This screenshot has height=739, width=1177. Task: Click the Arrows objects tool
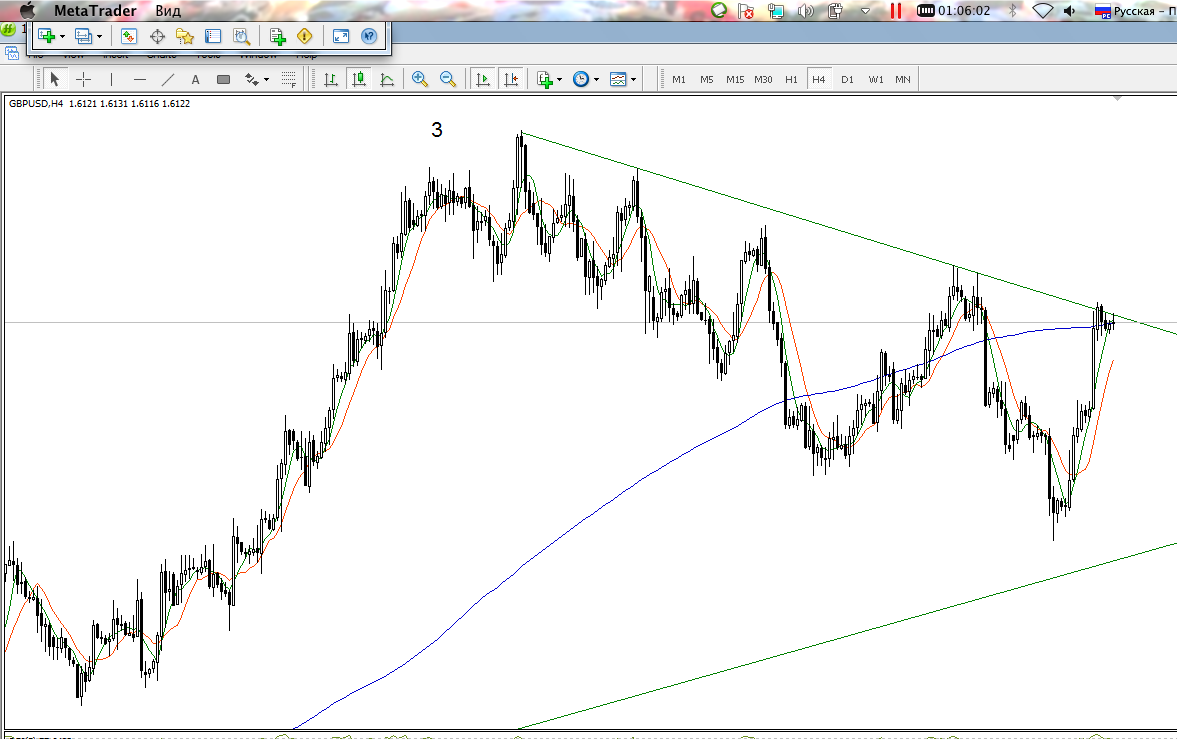click(x=252, y=79)
